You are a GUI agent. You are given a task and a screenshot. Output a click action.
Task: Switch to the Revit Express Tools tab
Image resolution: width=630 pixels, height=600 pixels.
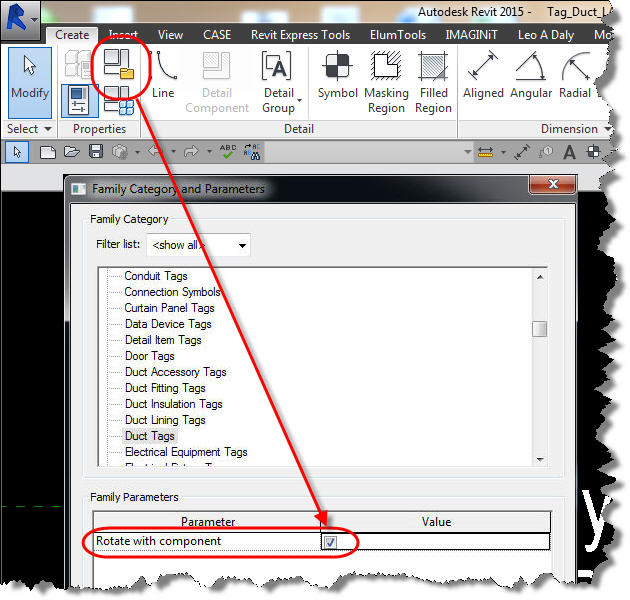(301, 35)
